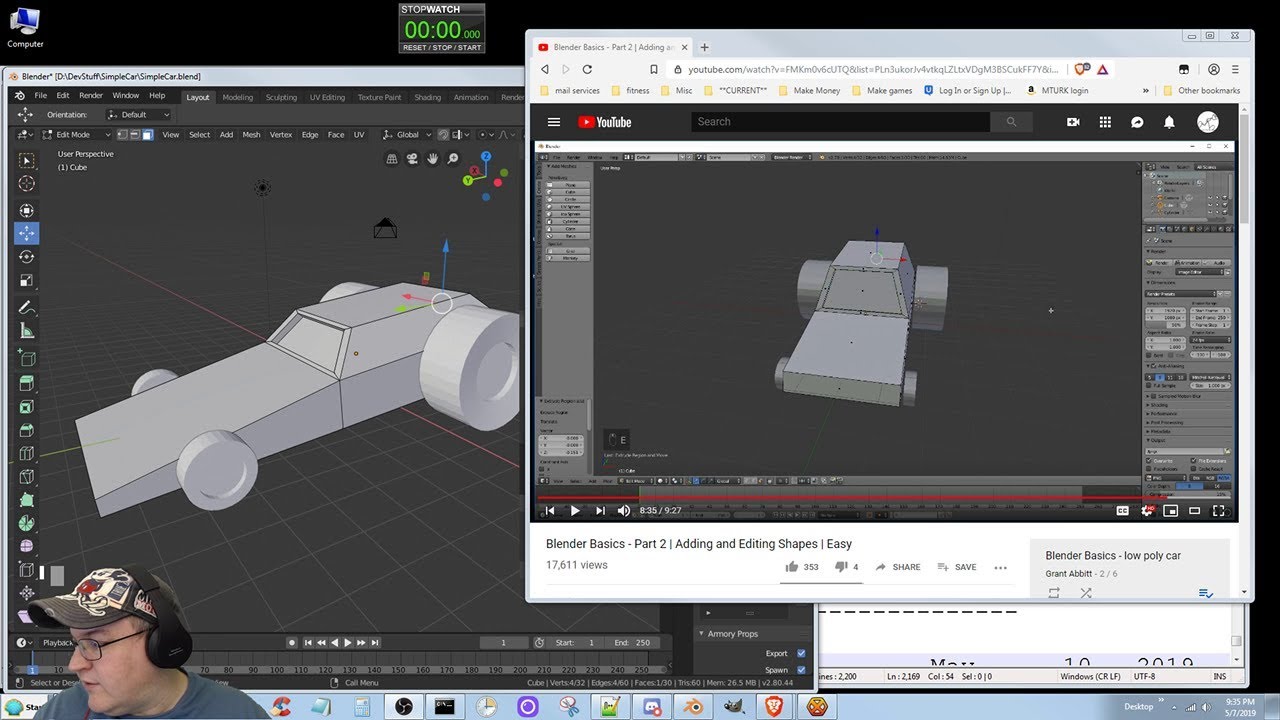Dislike the video with thumbs down
Image resolution: width=1280 pixels, height=720 pixels.
click(842, 567)
